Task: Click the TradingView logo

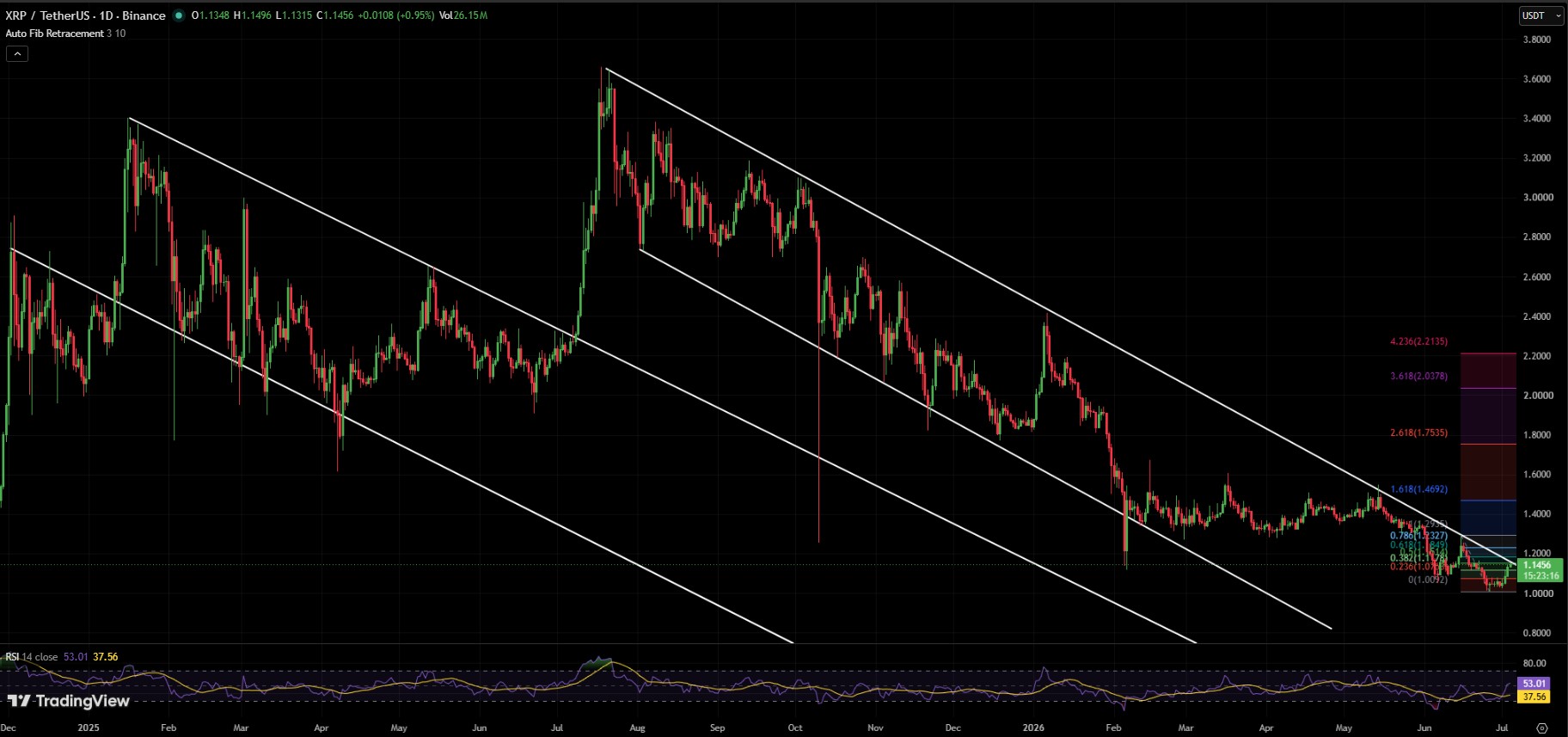Action: coord(69,701)
